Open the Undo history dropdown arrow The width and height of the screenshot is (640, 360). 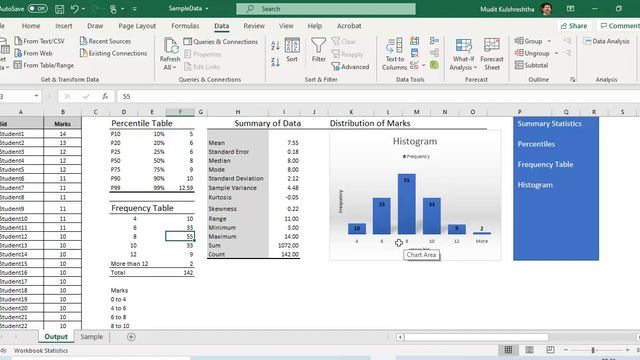coord(84,9)
